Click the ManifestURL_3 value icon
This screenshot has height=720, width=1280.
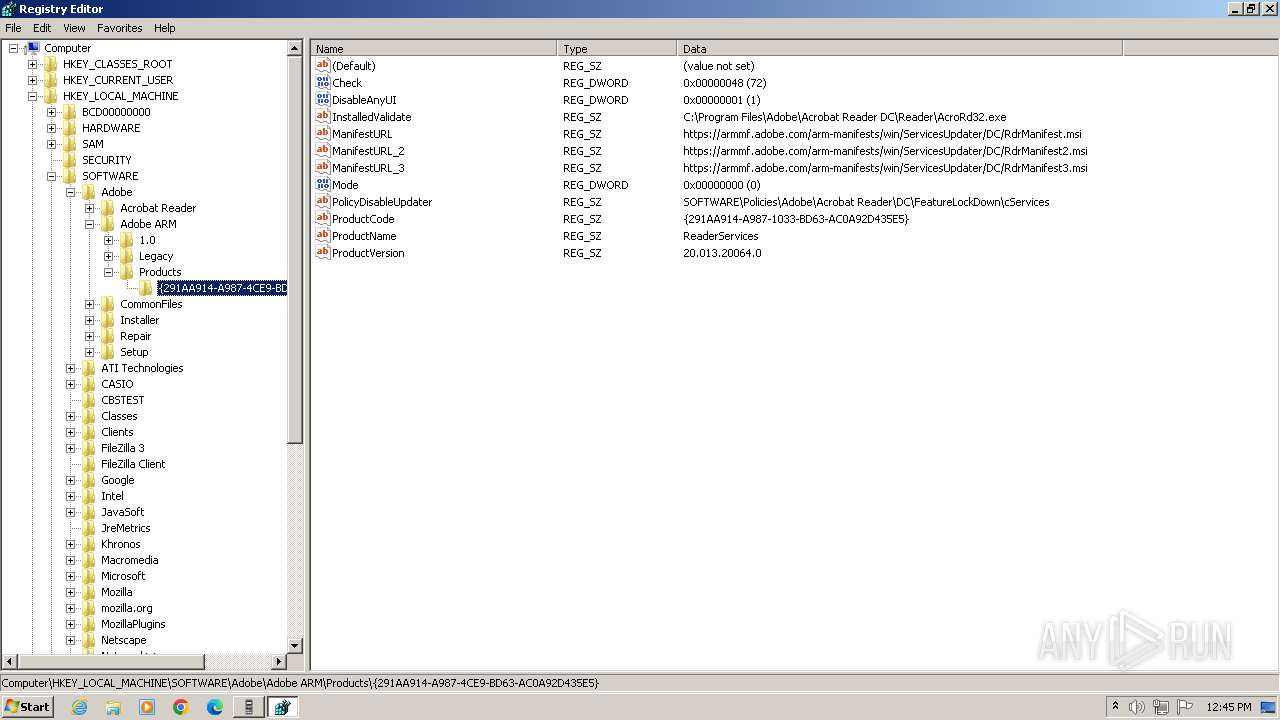[x=322, y=167]
